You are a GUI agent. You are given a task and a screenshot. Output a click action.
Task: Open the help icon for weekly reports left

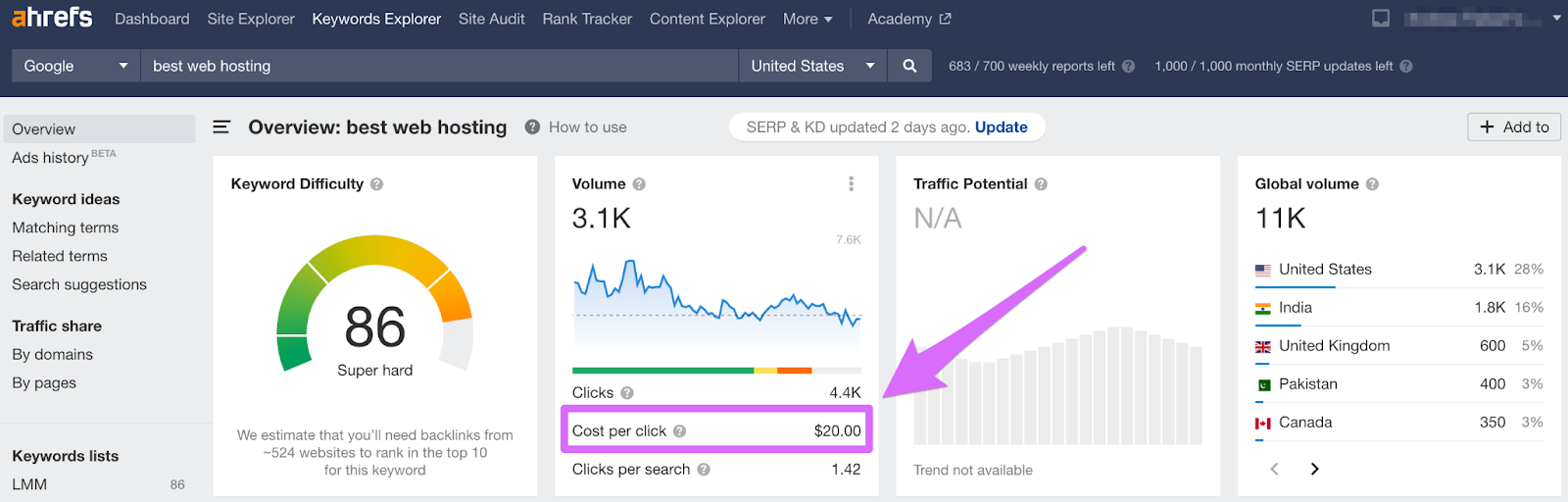(1128, 67)
